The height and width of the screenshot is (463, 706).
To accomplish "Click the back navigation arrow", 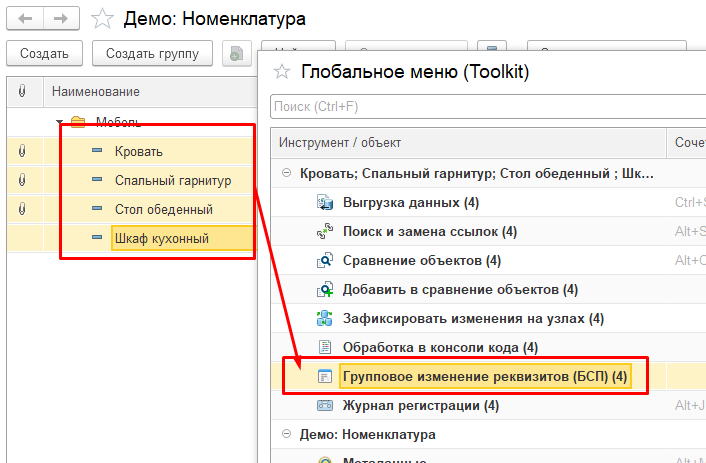I will click(24, 18).
